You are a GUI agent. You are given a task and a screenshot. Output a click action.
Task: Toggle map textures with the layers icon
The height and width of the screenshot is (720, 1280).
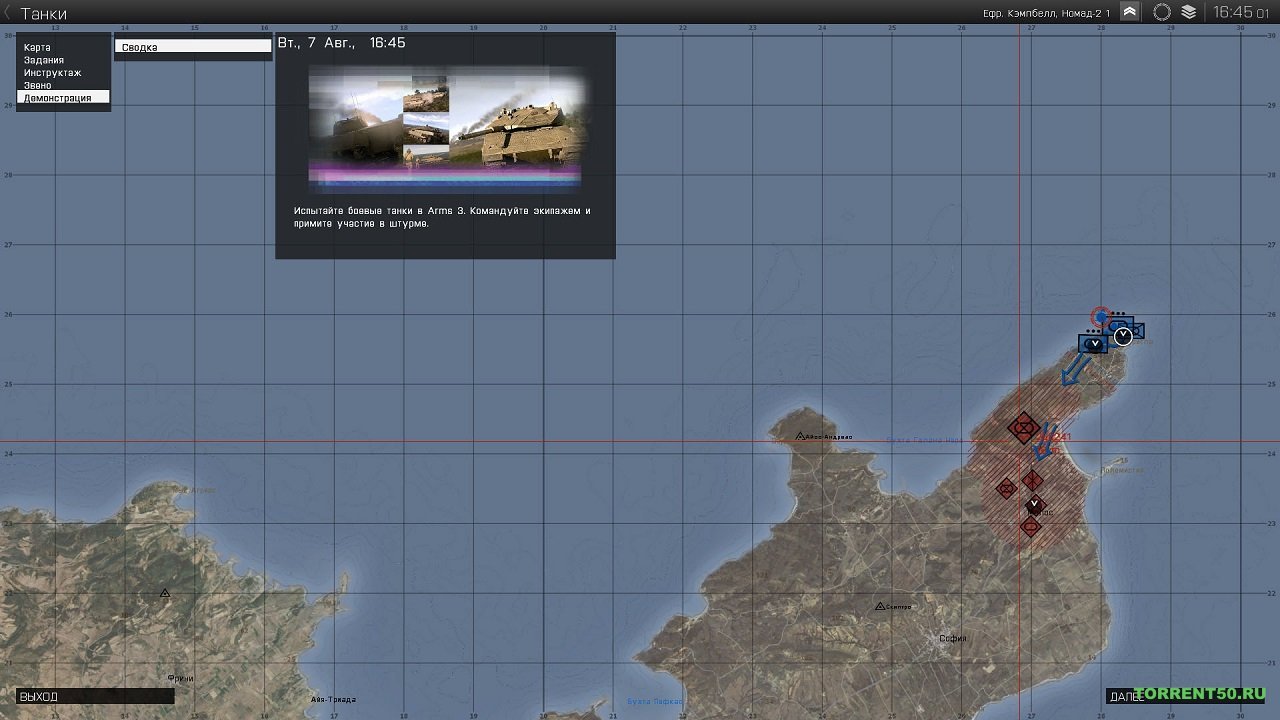click(x=1188, y=12)
